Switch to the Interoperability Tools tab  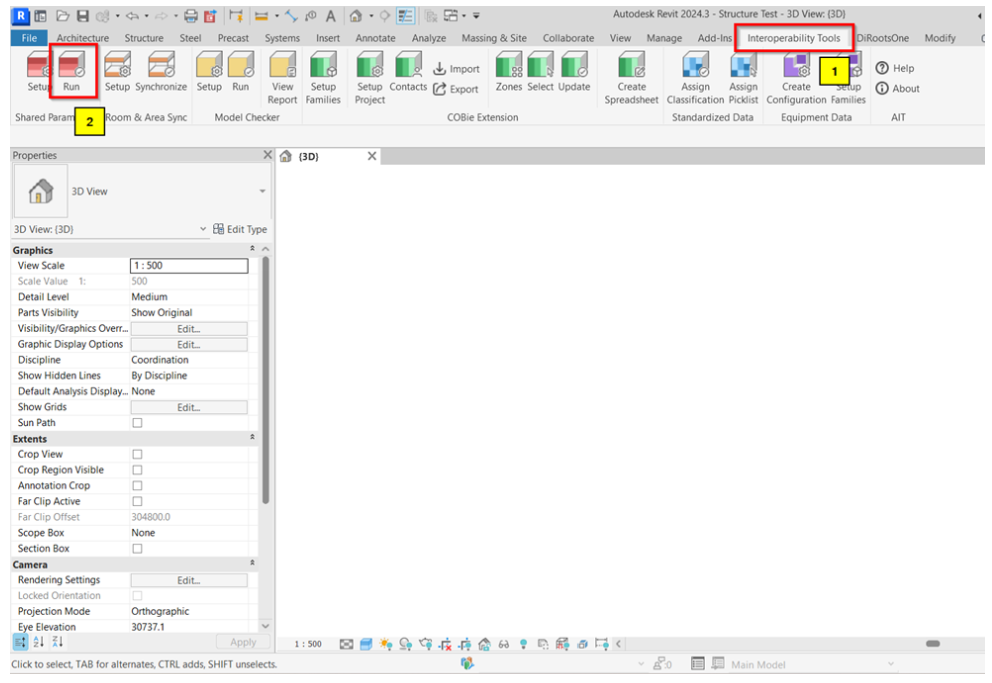pyautogui.click(x=794, y=38)
